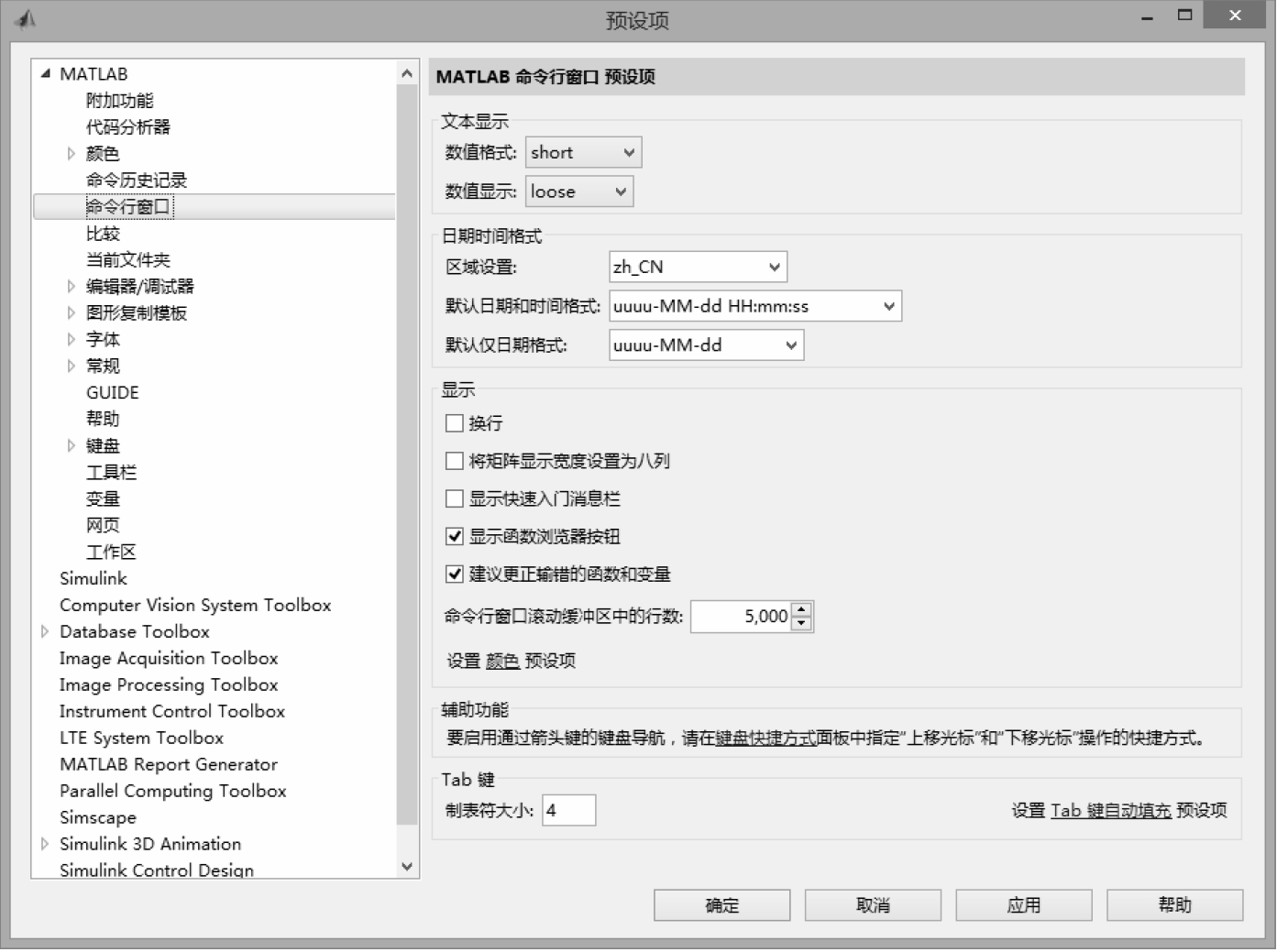Select Simulink in the preferences tree
This screenshot has height=952, width=1277.
[94, 579]
